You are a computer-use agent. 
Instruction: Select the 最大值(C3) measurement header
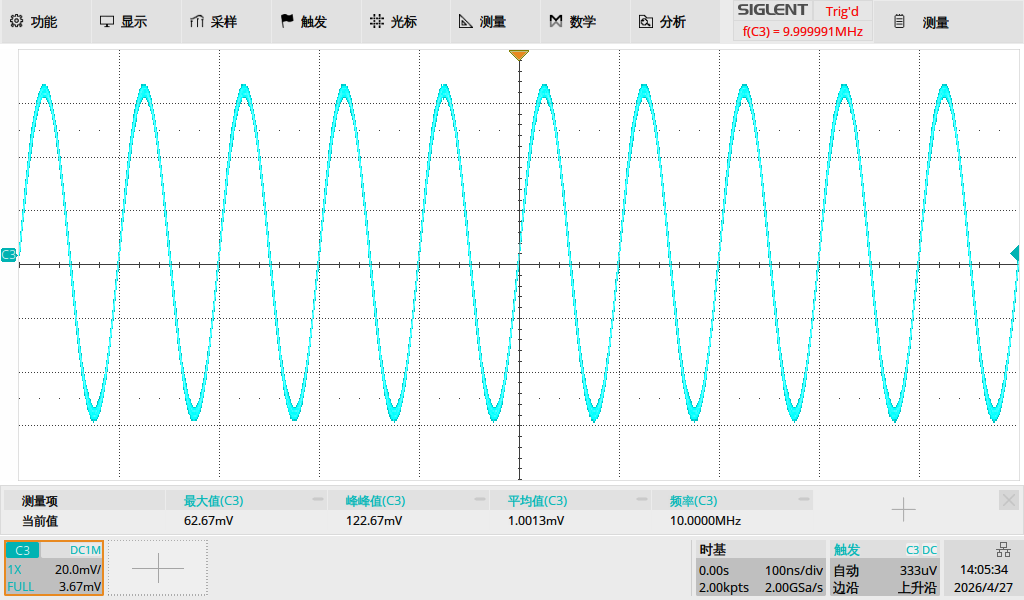(213, 501)
